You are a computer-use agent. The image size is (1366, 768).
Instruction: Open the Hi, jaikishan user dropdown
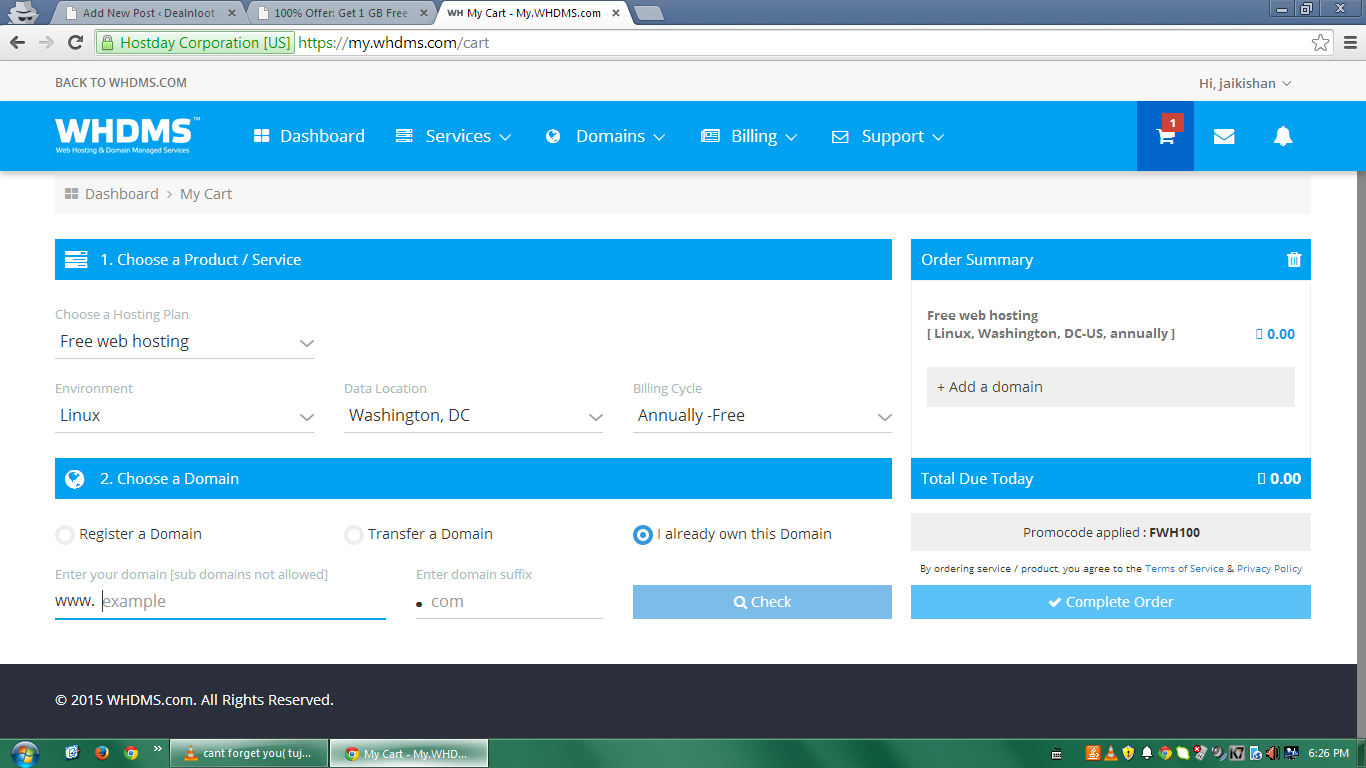click(x=1245, y=83)
